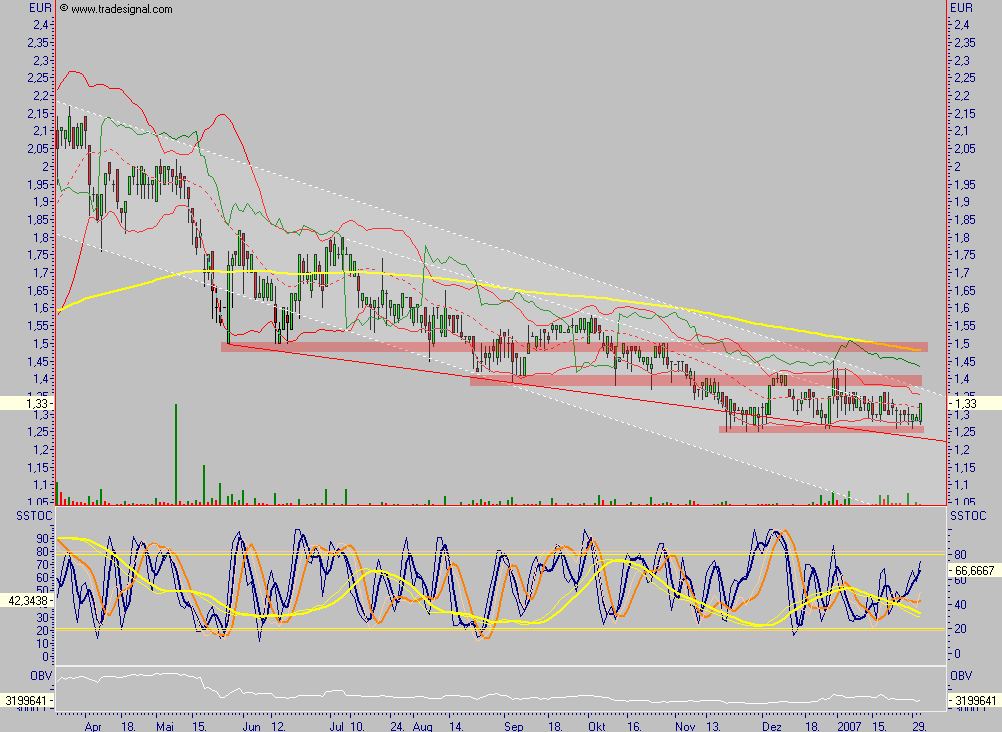
Task: Select OBV value 3199641 on right axis
Action: click(975, 700)
